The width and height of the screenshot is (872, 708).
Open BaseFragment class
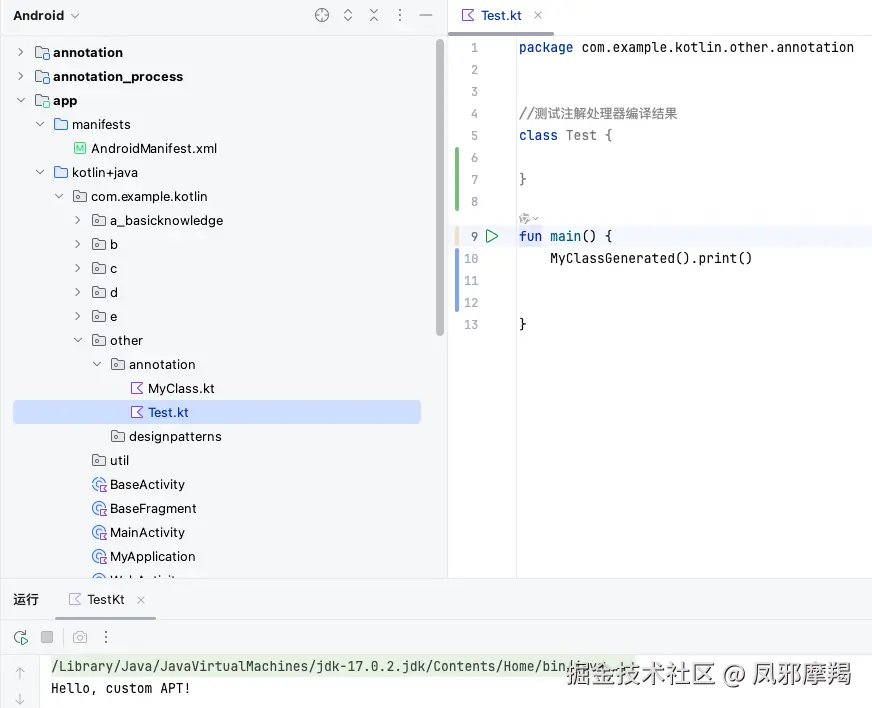tap(153, 508)
